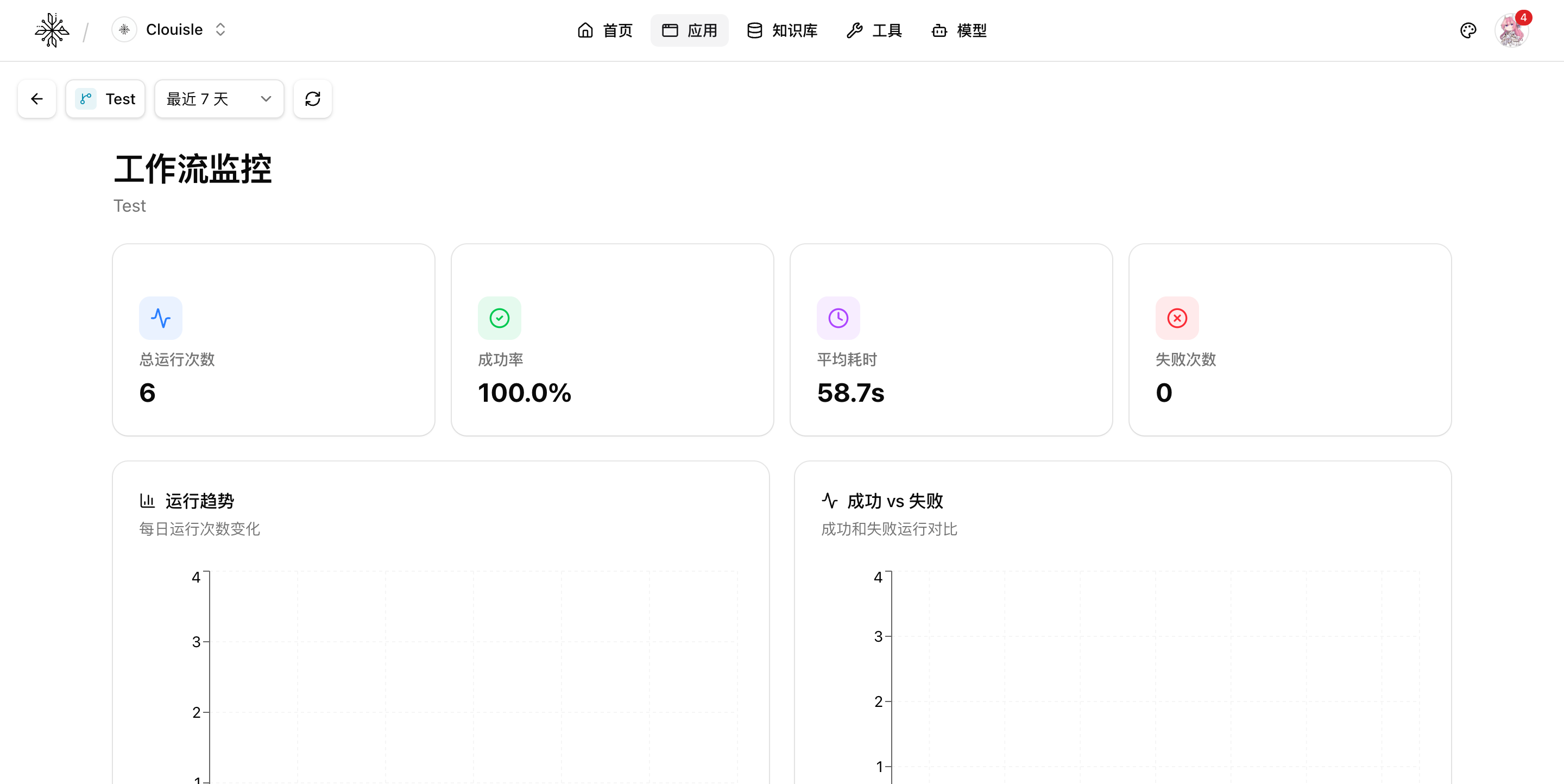Screen dimensions: 1564x784
Task: Click the 成功 vs 失败 chart title
Action: (894, 501)
